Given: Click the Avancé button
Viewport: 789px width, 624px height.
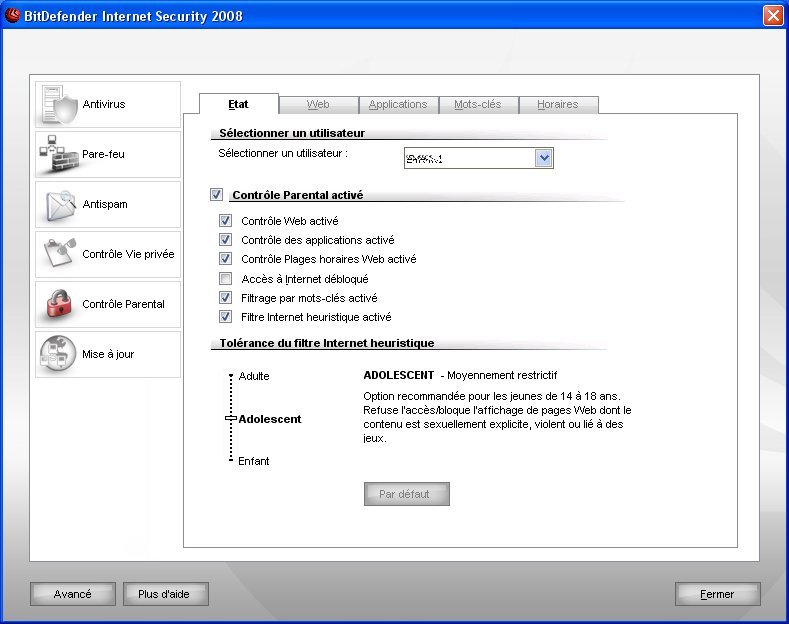Looking at the screenshot, I should 73,594.
